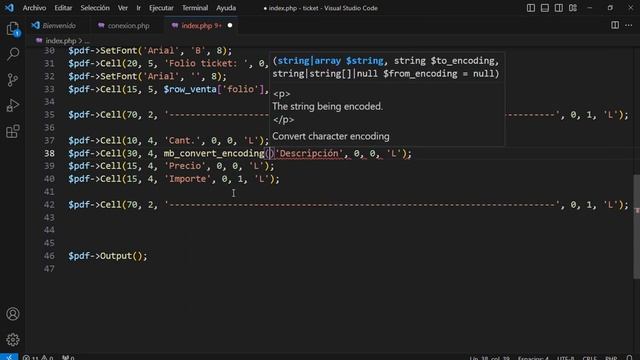Open the Ir menu
The image size is (640, 360).
click(x=138, y=8)
